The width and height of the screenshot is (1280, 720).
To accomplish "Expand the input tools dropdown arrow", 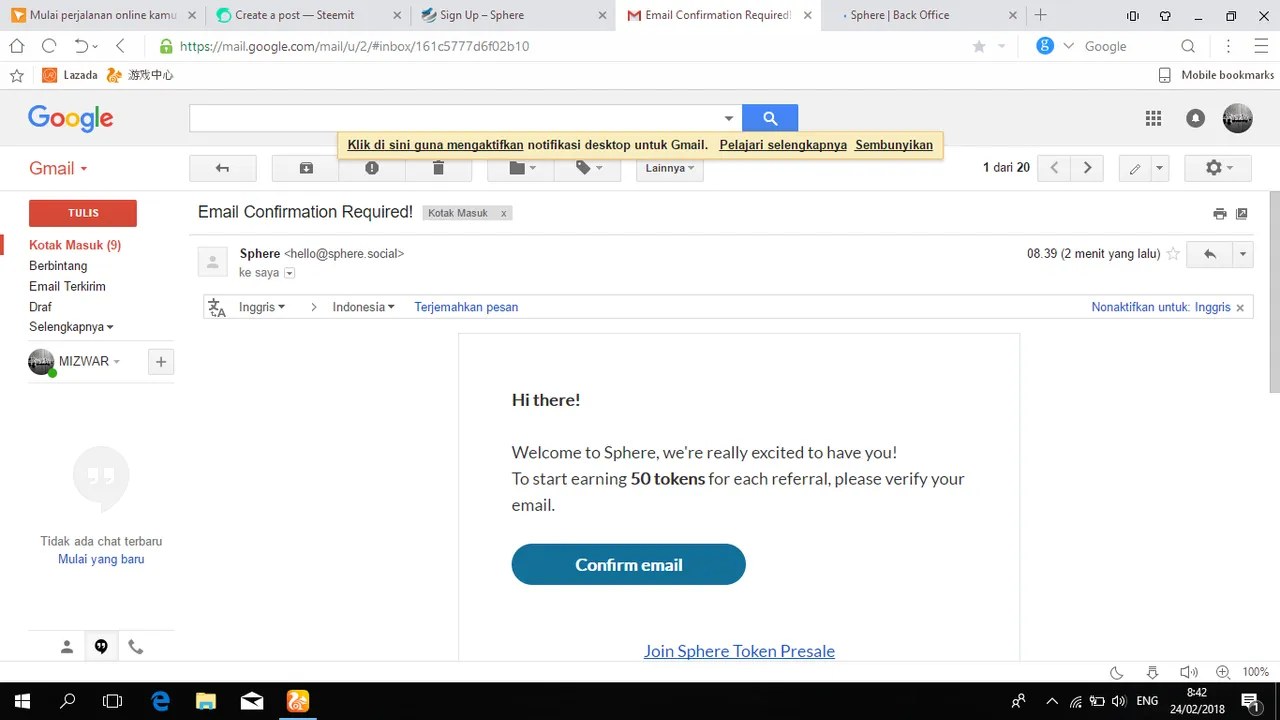I will pyautogui.click(x=1160, y=168).
